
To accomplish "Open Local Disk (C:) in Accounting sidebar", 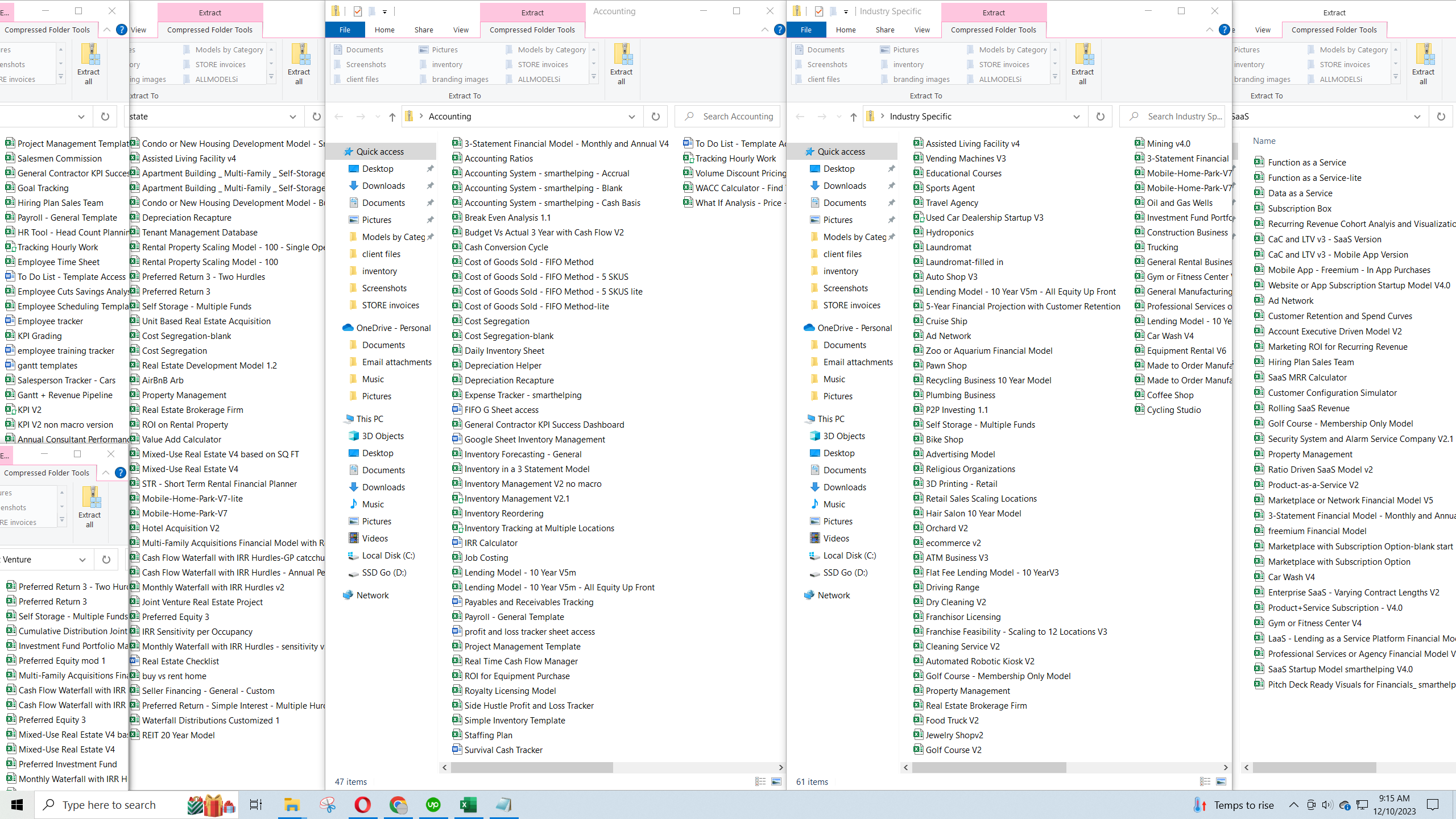I will pyautogui.click(x=388, y=555).
